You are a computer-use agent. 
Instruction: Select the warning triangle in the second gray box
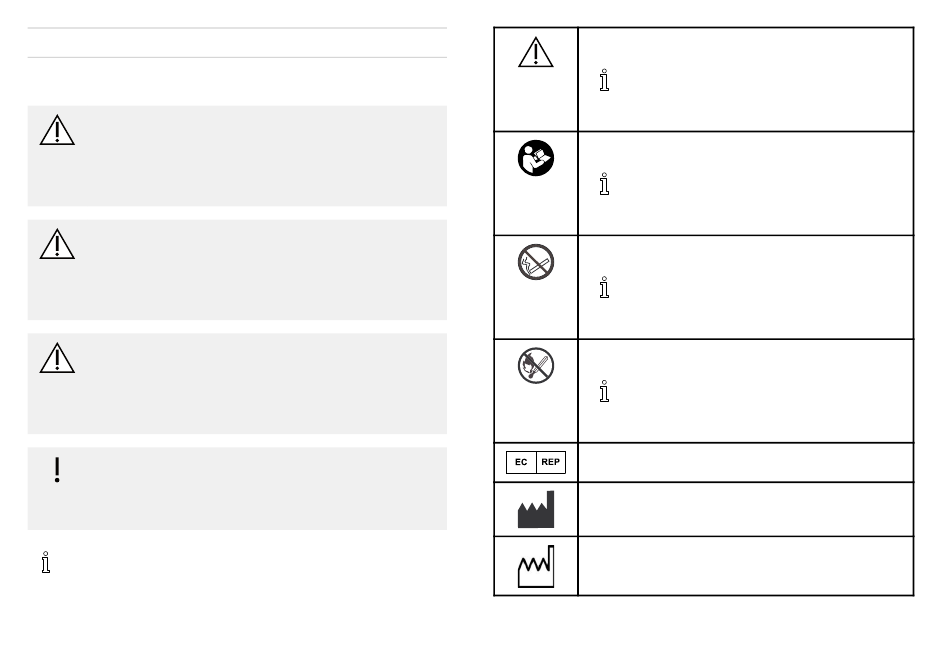[x=57, y=244]
